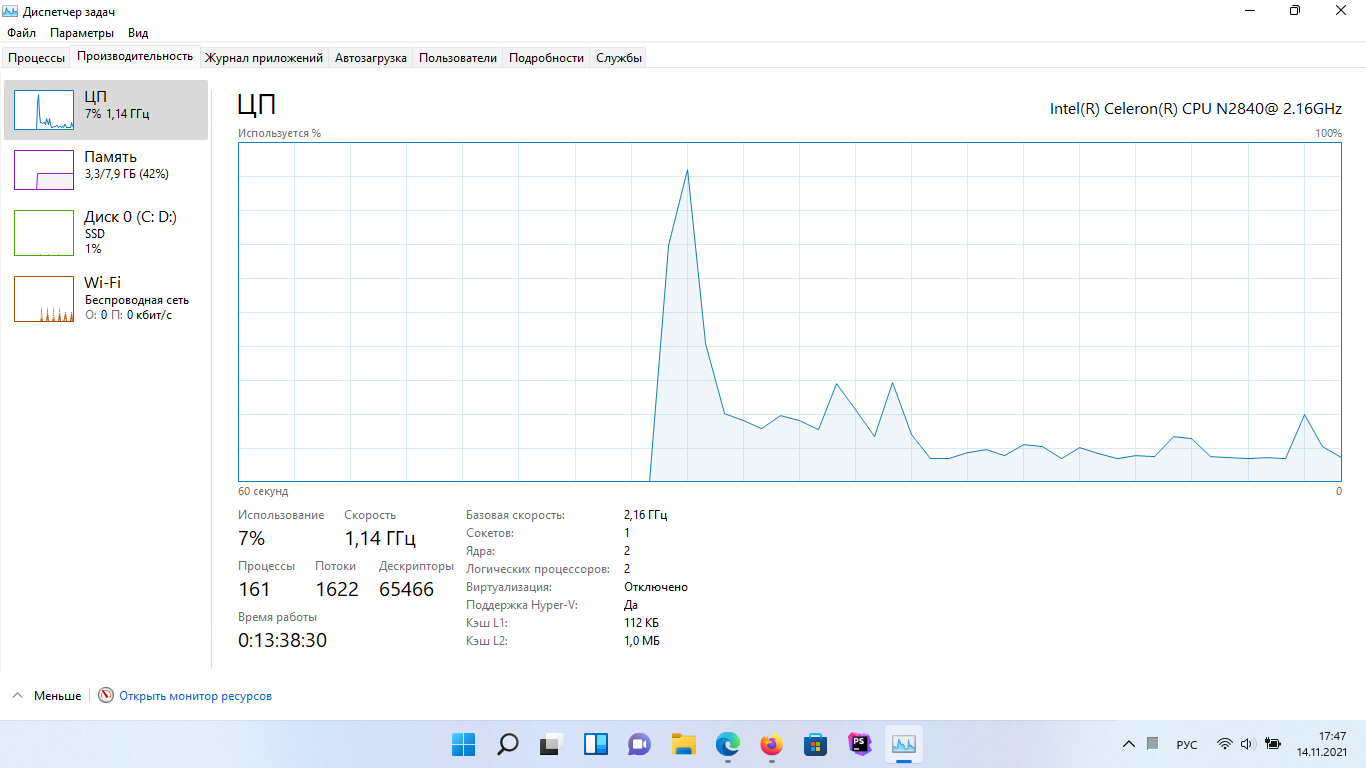Open PhpStorm from the taskbar
Screen dimensions: 1366x768
coord(859,744)
